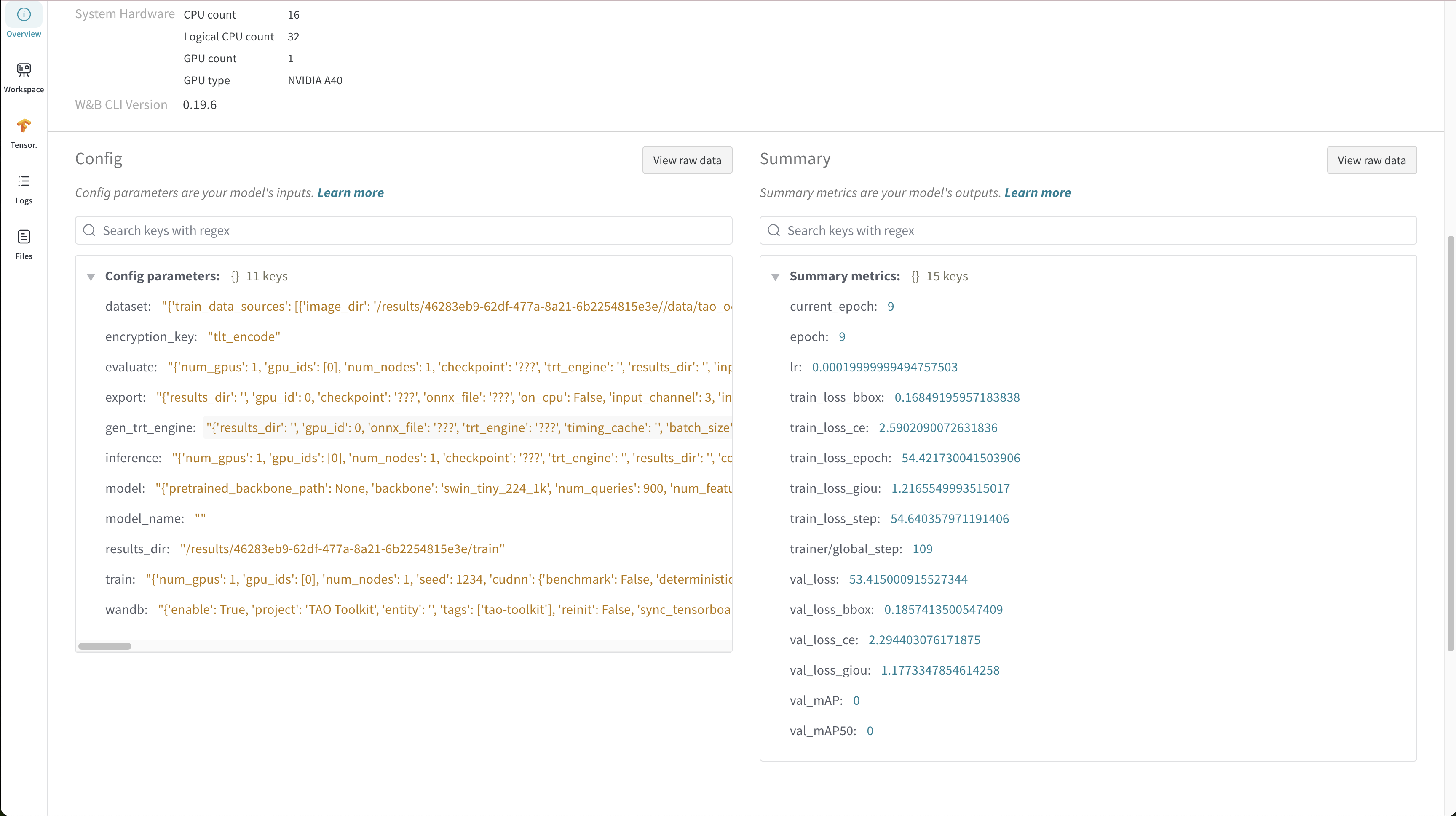Screen dimensions: 1456x816
Task: View raw data for Summary
Action: [1372, 160]
